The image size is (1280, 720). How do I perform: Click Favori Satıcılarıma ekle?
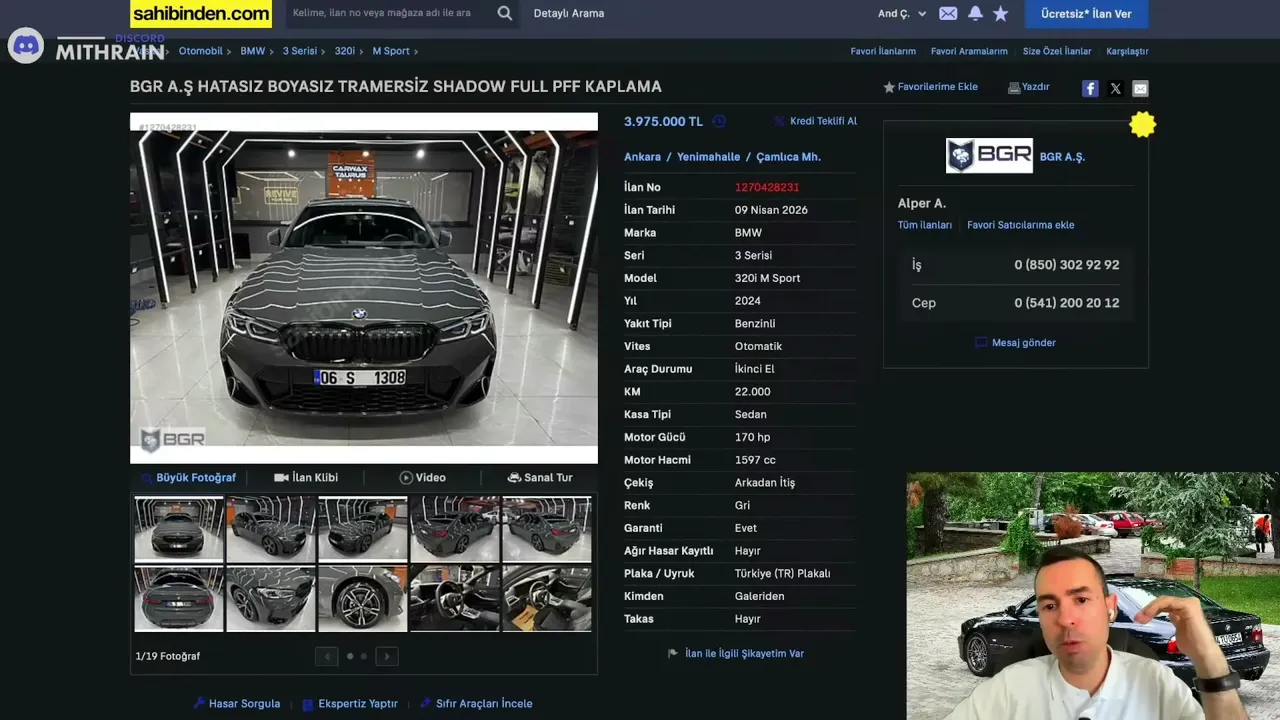tap(1021, 225)
